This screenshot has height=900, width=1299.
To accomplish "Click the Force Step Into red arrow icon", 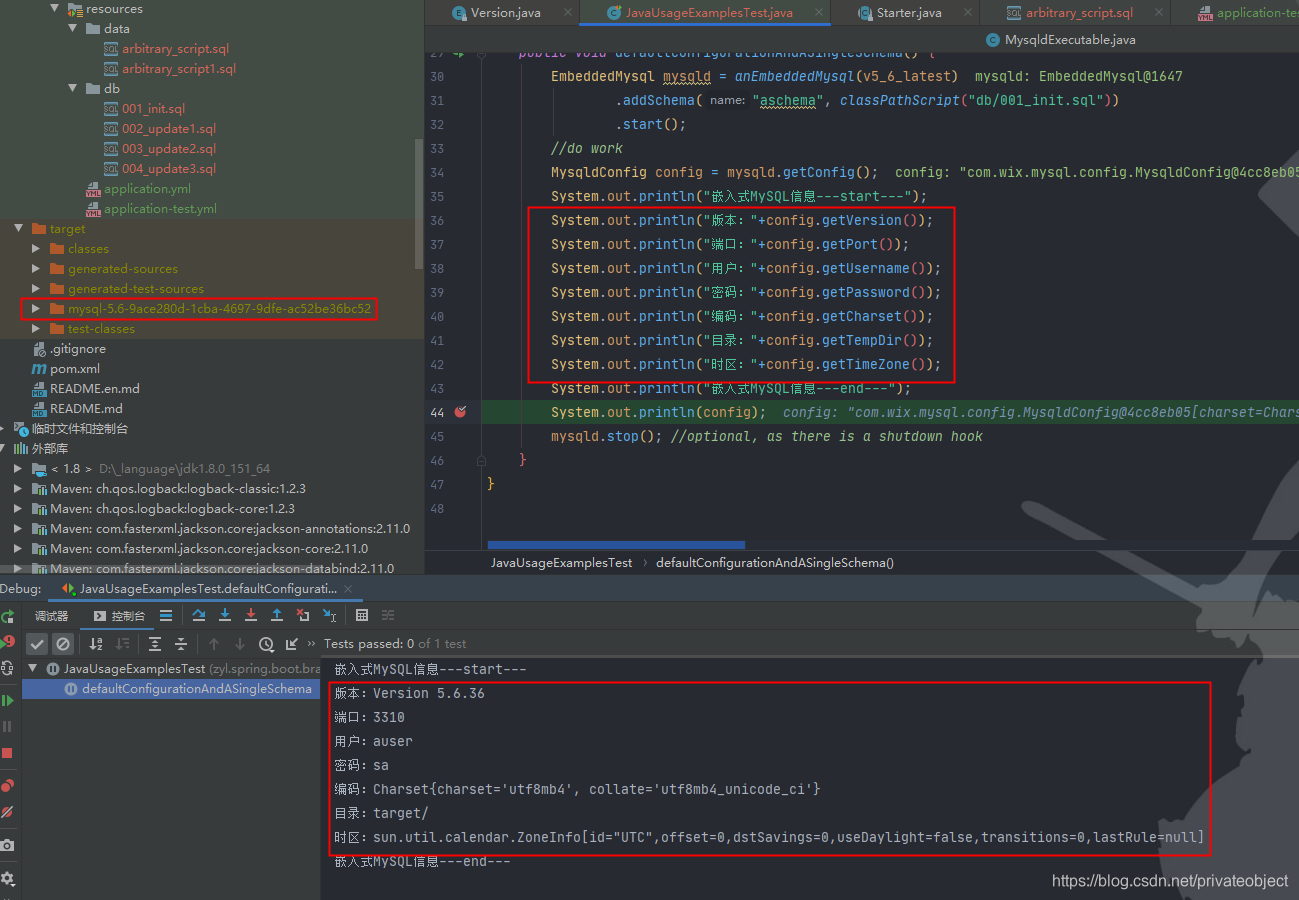I will (x=251, y=615).
